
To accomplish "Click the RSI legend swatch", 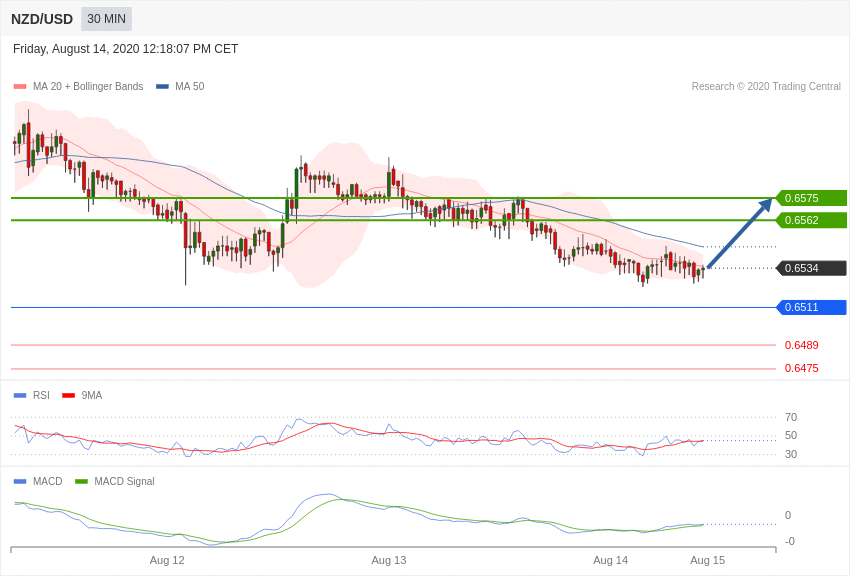I will click(20, 396).
